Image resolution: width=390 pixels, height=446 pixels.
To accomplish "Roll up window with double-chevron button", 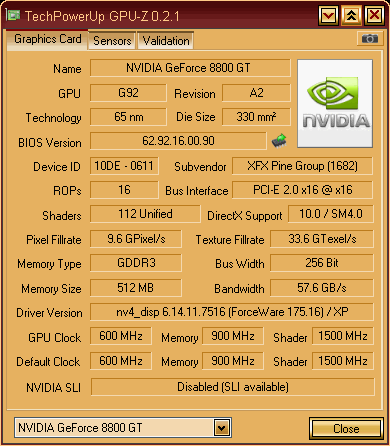I will tap(351, 15).
